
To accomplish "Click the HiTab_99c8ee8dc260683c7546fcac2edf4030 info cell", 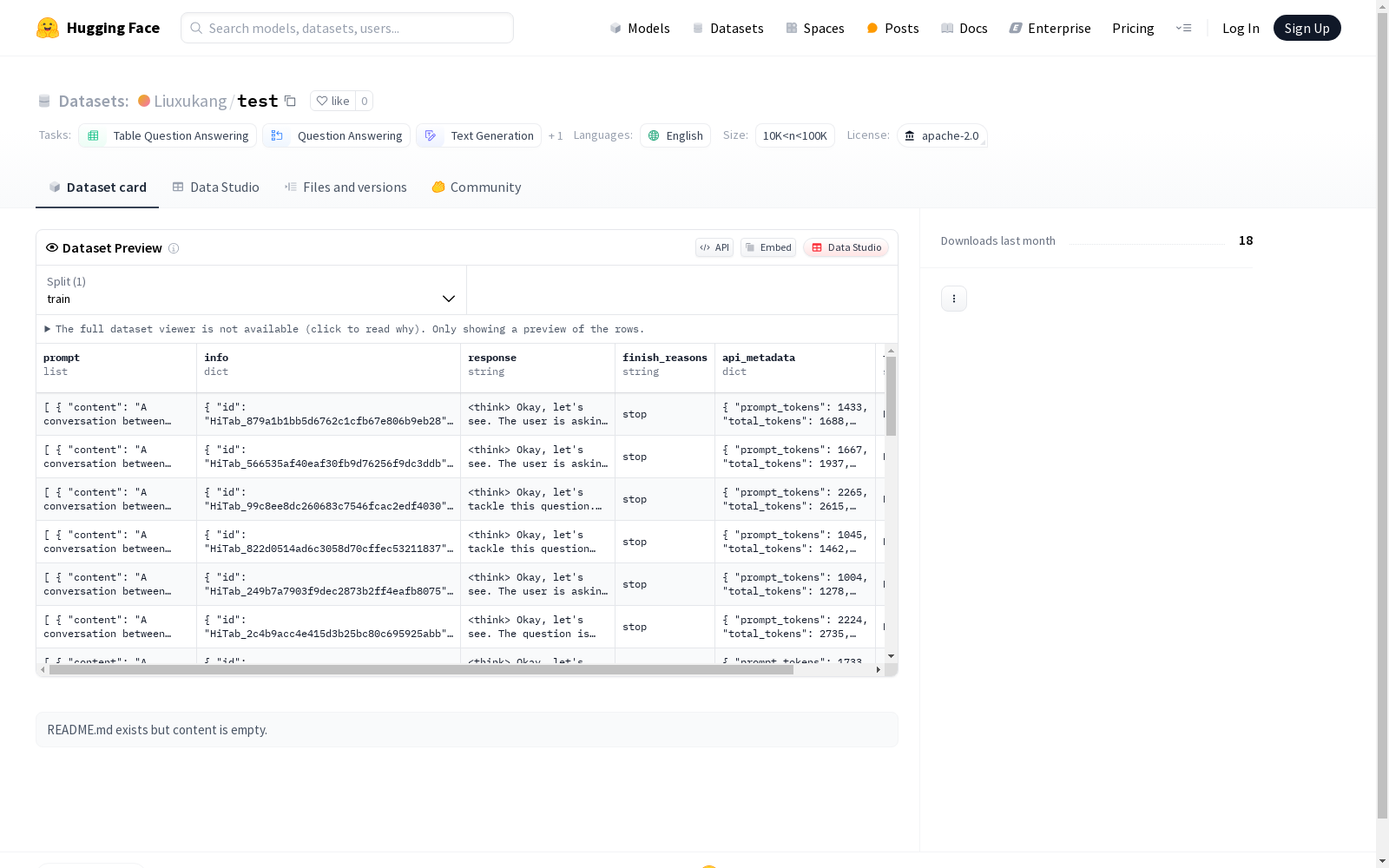I will coord(329,499).
